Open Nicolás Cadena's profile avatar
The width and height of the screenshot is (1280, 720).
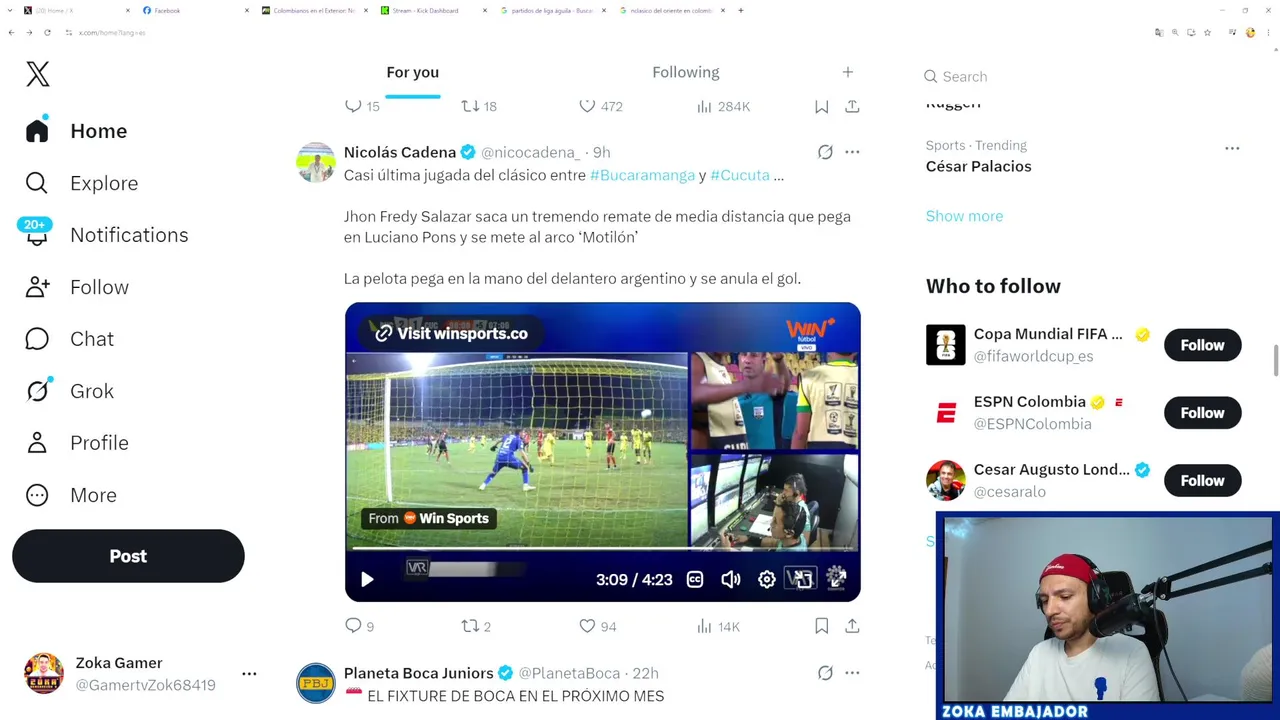coord(316,162)
